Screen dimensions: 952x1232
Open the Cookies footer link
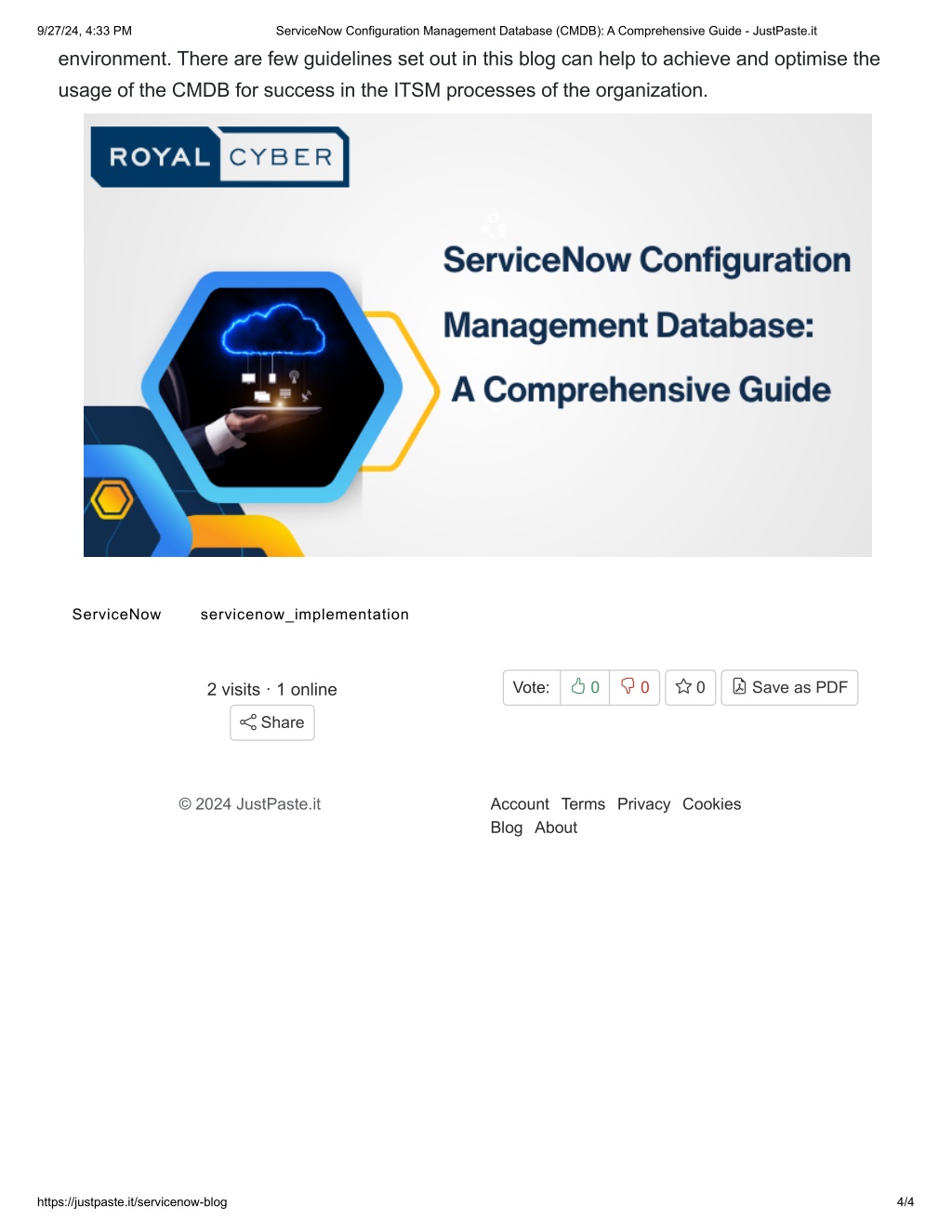[711, 804]
